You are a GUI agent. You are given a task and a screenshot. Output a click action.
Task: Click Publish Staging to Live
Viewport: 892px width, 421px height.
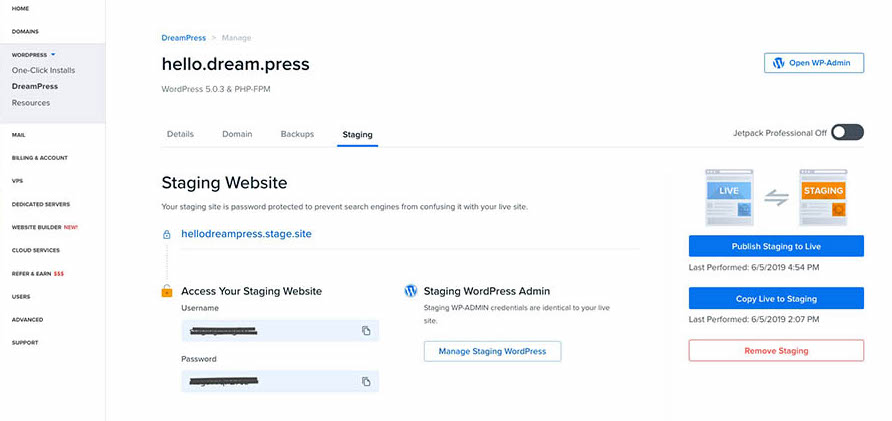tap(776, 246)
